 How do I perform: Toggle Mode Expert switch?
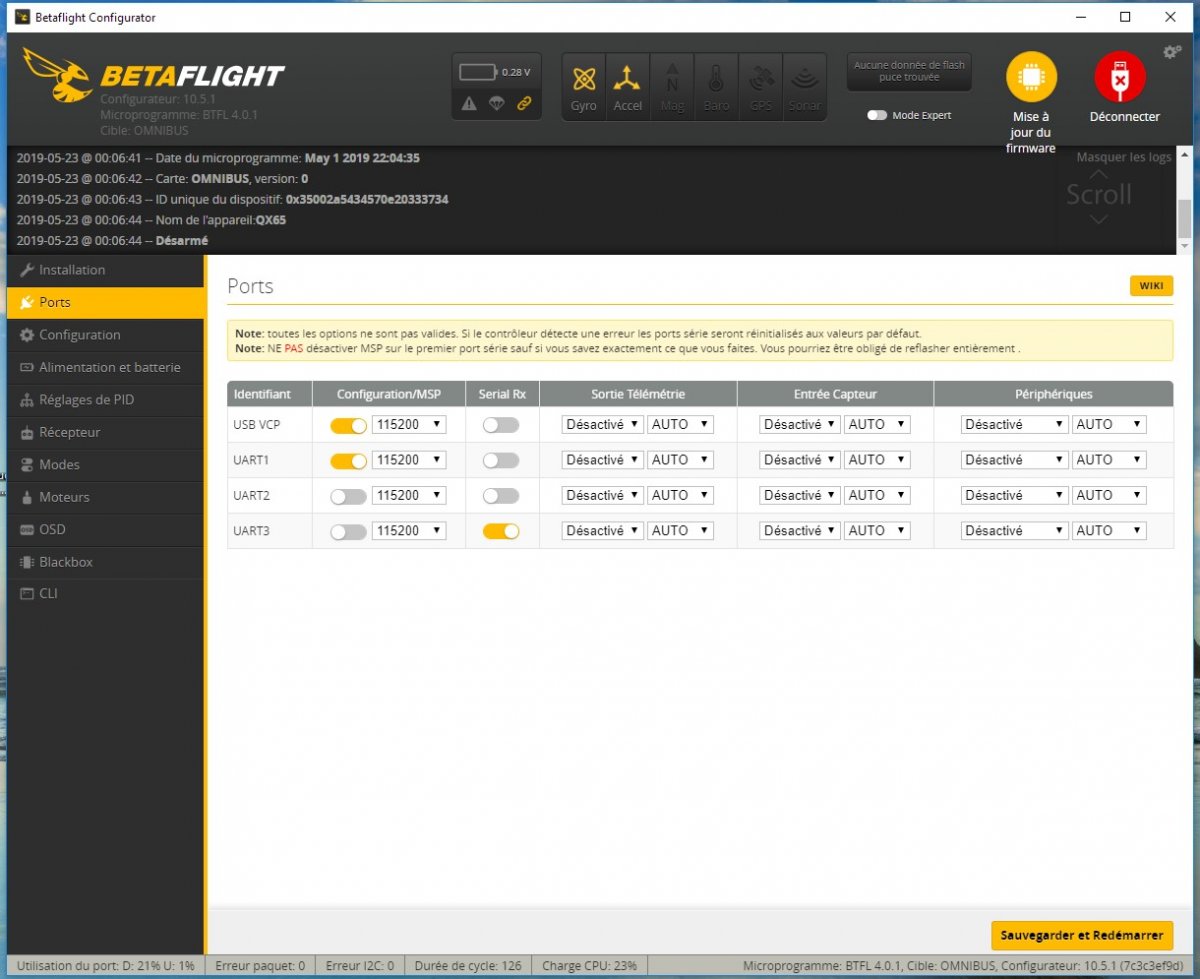tap(877, 115)
